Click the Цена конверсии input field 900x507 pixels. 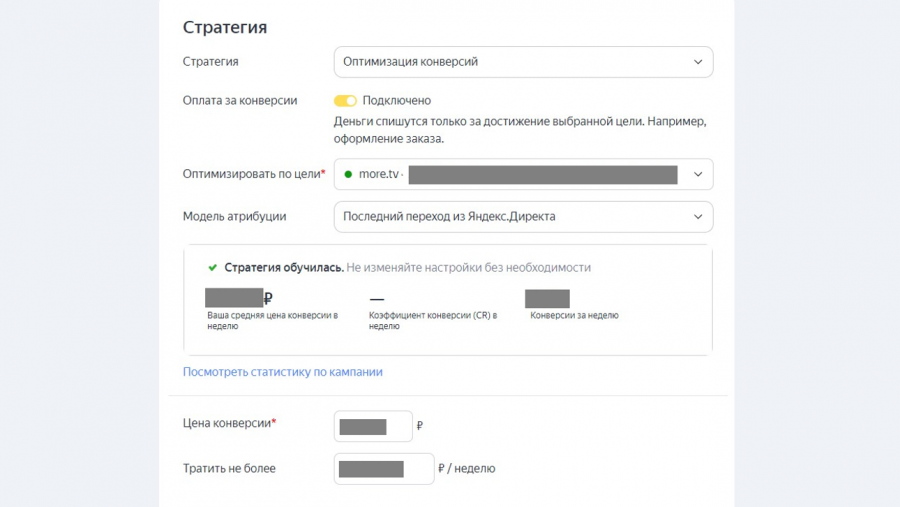point(373,426)
